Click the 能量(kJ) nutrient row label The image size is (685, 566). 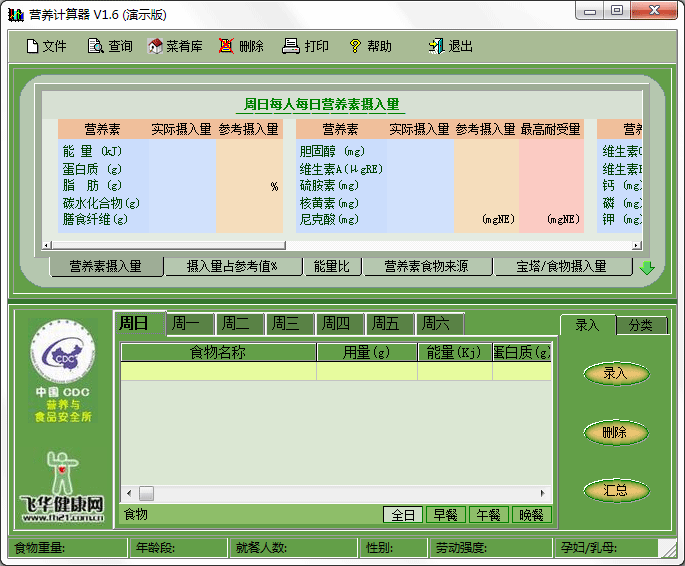click(92, 152)
